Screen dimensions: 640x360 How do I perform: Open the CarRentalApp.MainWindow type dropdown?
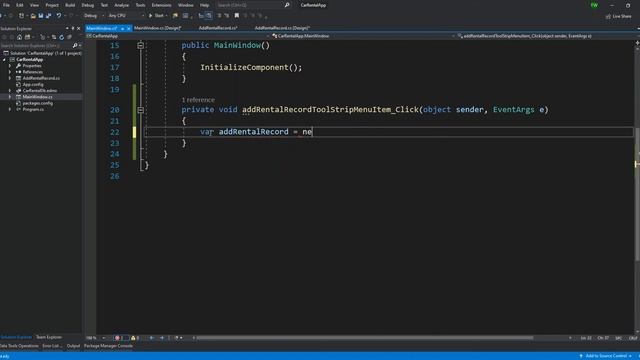[363, 36]
